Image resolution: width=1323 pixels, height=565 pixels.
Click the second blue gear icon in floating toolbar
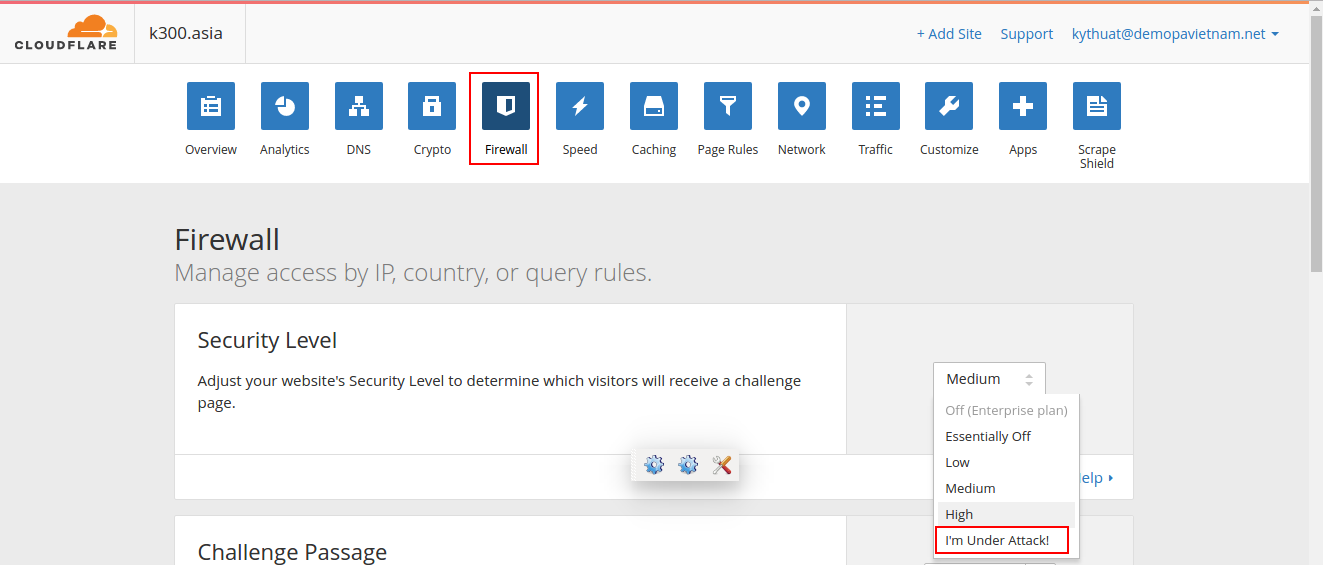(688, 465)
